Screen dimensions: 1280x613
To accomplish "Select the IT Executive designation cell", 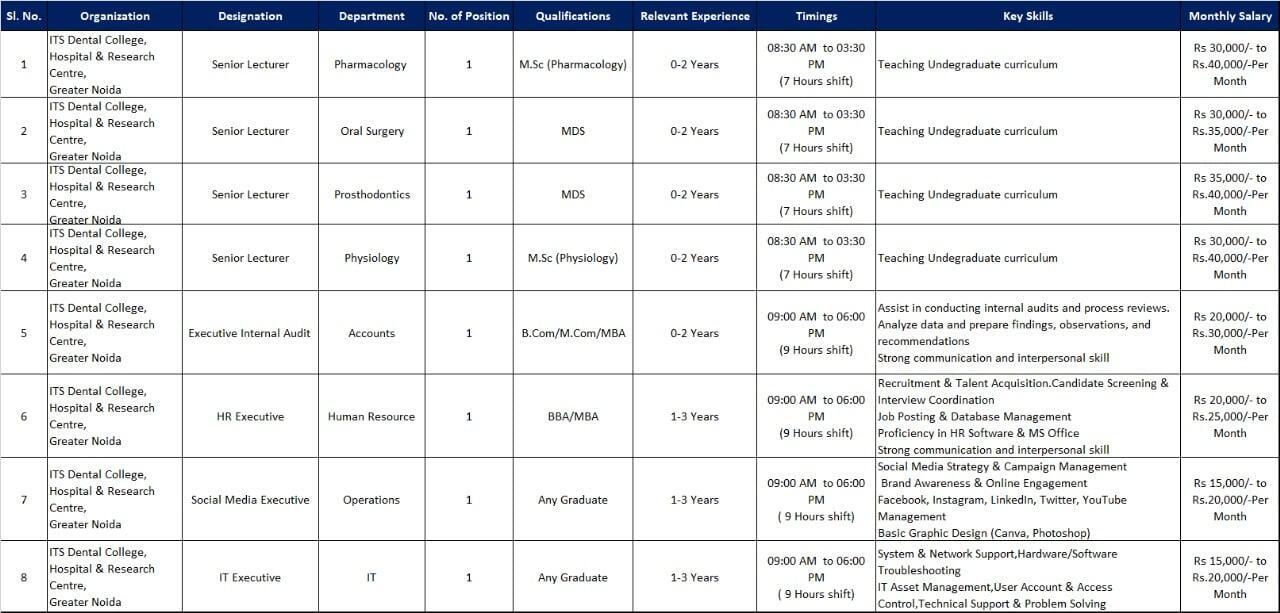I will pos(250,577).
